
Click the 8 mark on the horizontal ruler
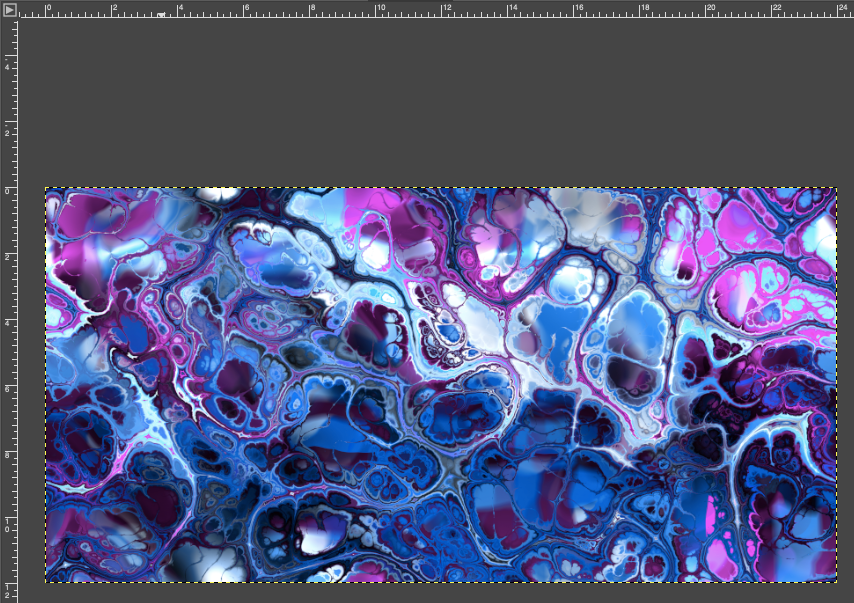310,10
